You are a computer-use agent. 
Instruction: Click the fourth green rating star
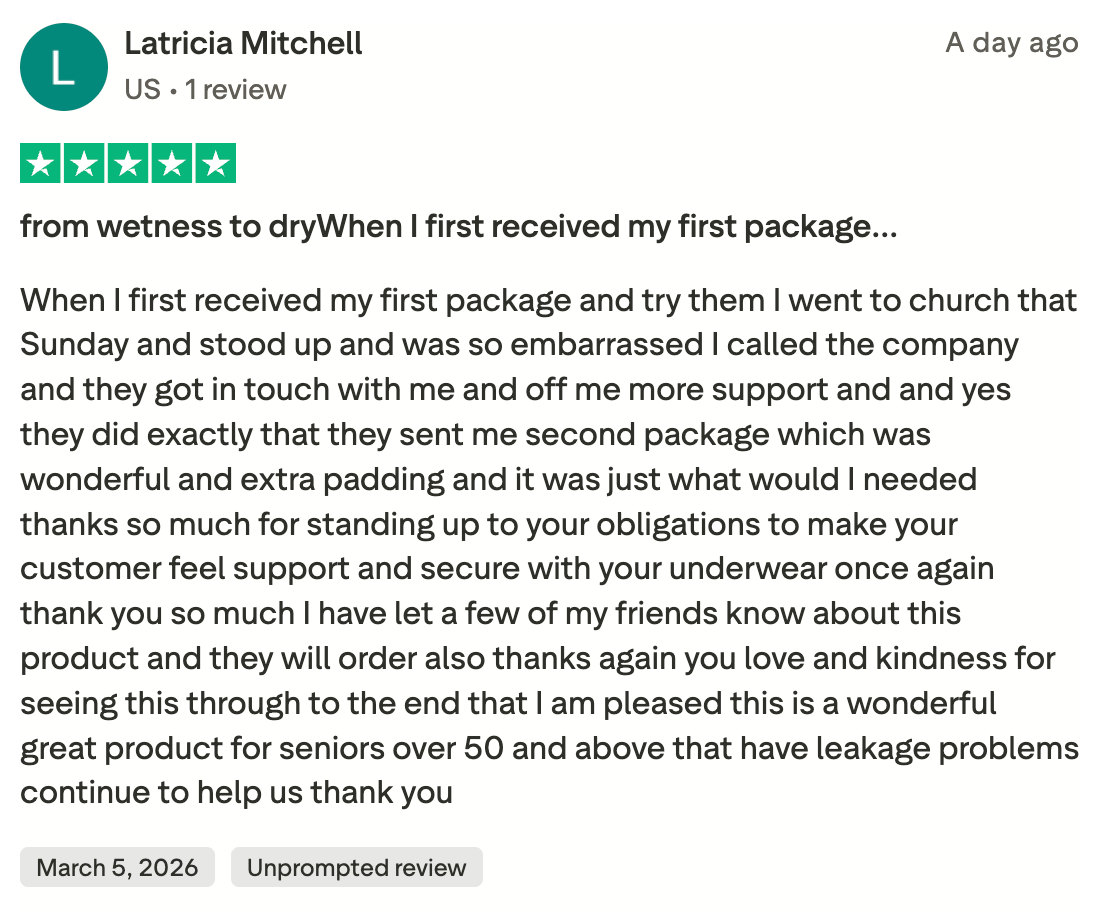(171, 163)
